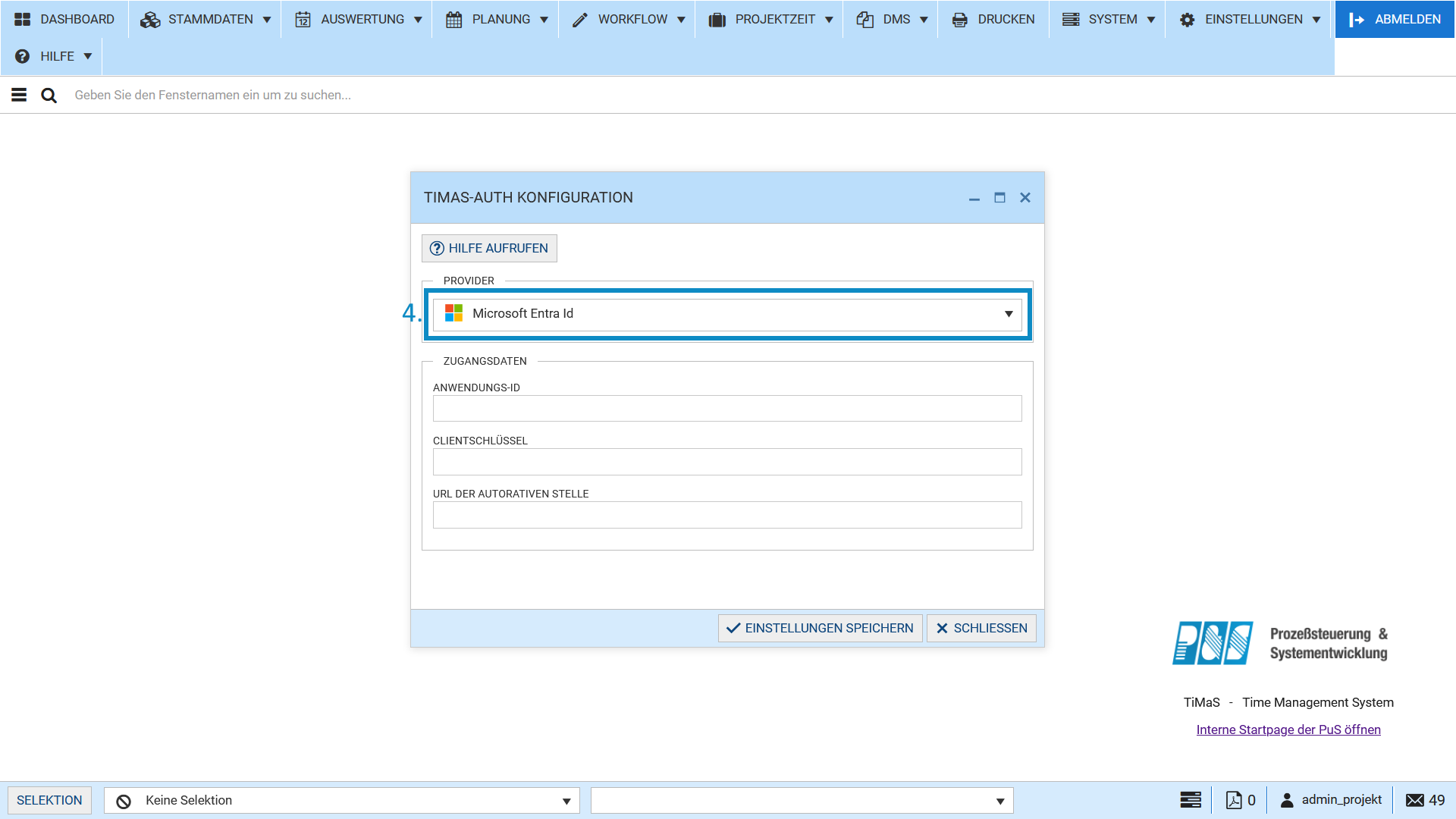Click the server list icon in status bar
The image size is (1456, 819).
tap(1191, 800)
